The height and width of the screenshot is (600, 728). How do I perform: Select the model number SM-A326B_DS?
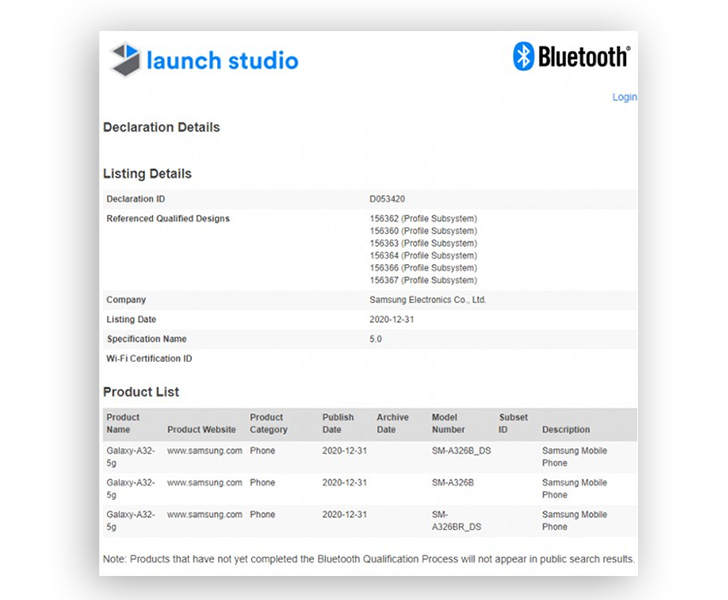(x=461, y=450)
